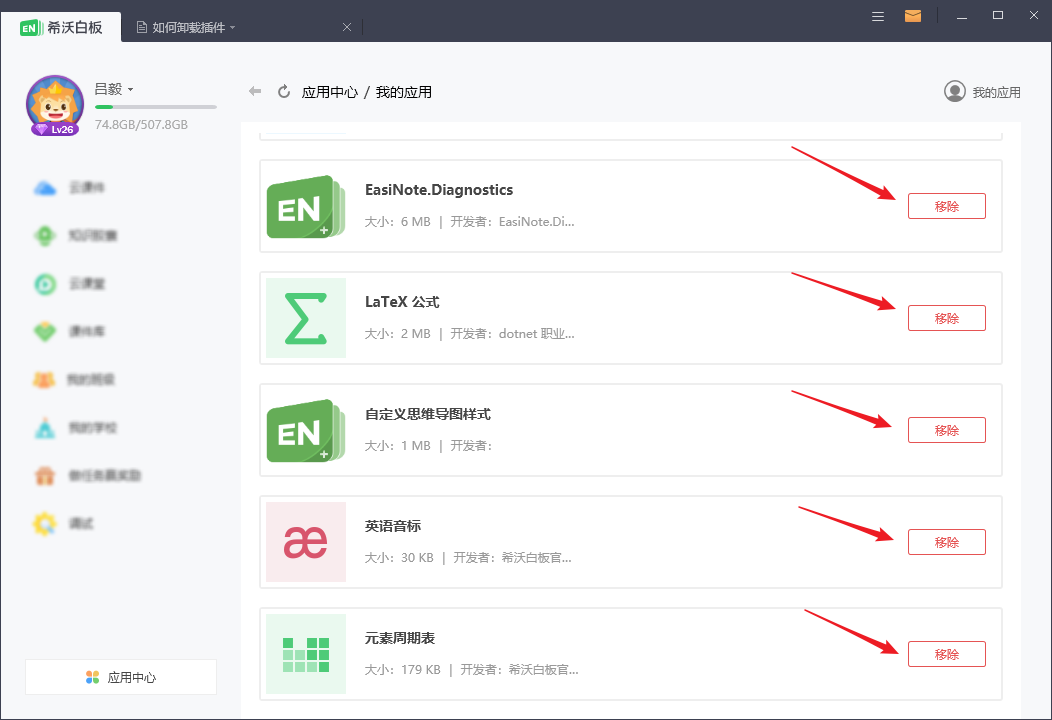The width and height of the screenshot is (1052, 720).
Task: Open the green play-circle sidebar icon
Action: point(45,284)
